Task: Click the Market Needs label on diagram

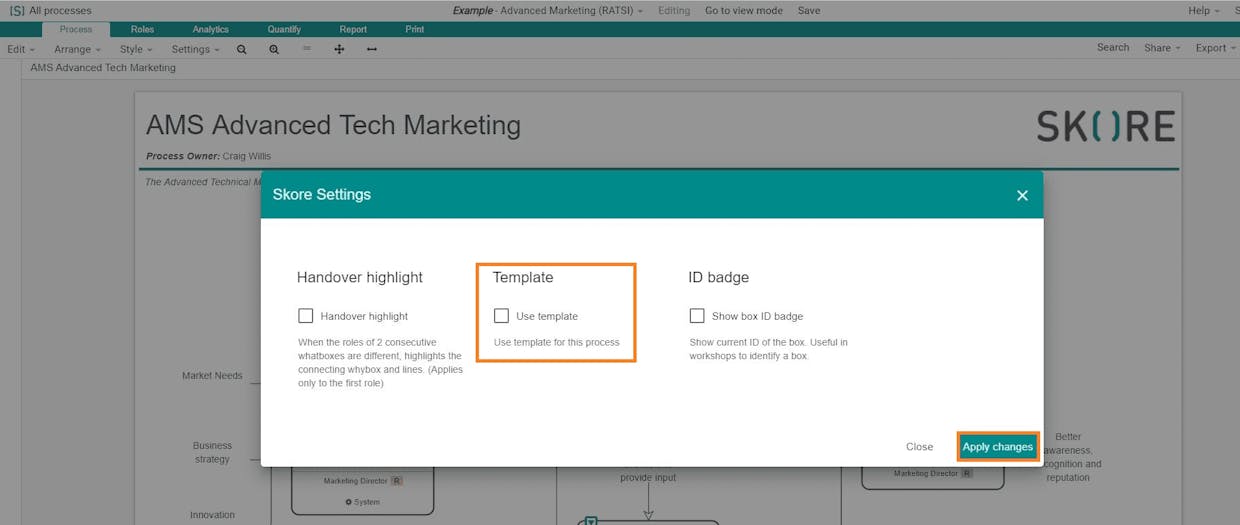Action: (x=212, y=376)
